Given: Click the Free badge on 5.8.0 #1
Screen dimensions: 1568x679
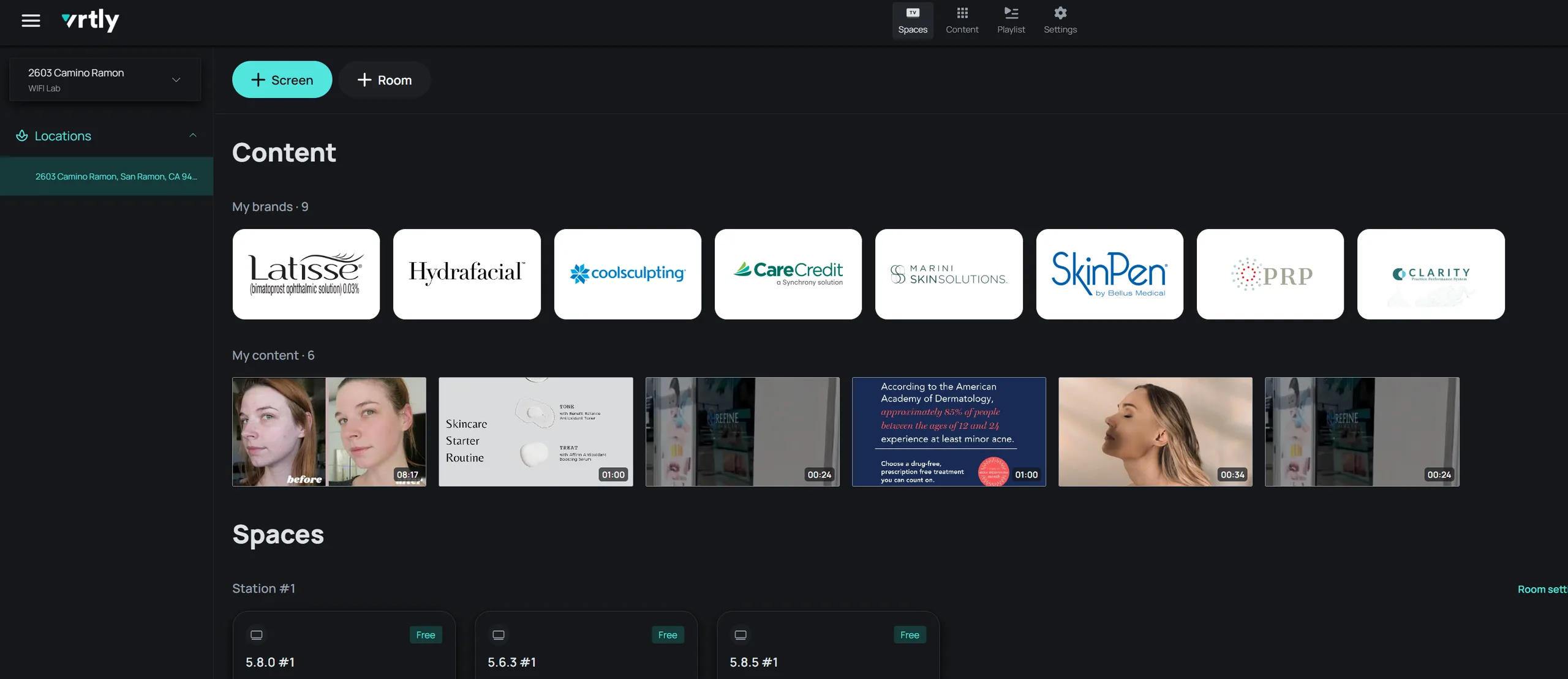Looking at the screenshot, I should [x=426, y=635].
